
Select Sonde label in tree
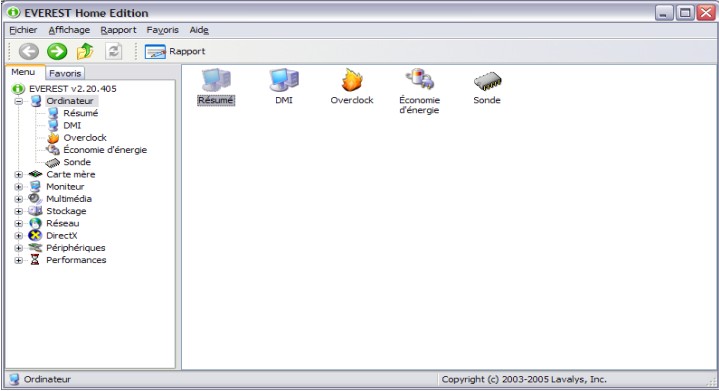(77, 162)
